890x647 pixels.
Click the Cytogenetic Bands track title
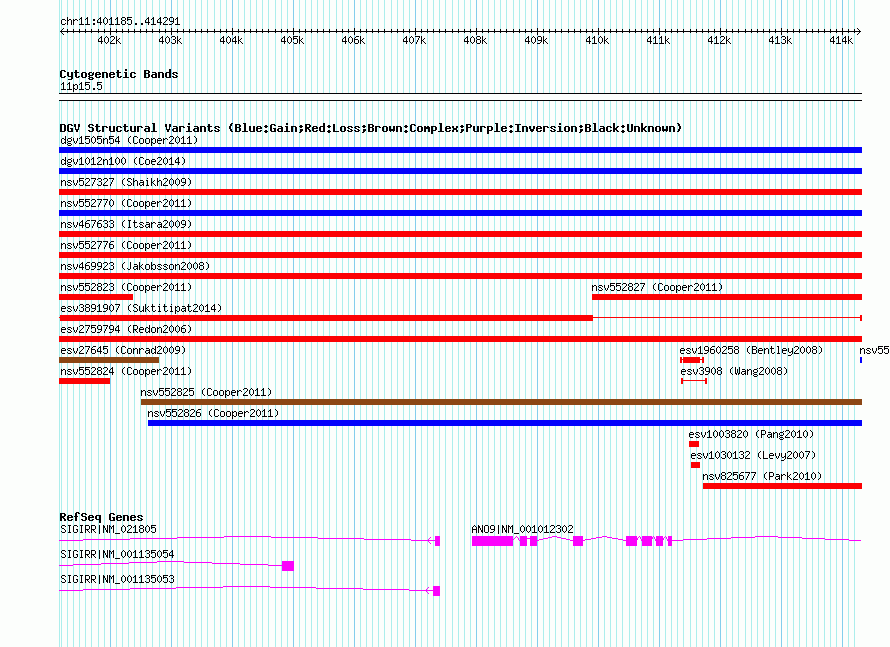coord(119,74)
